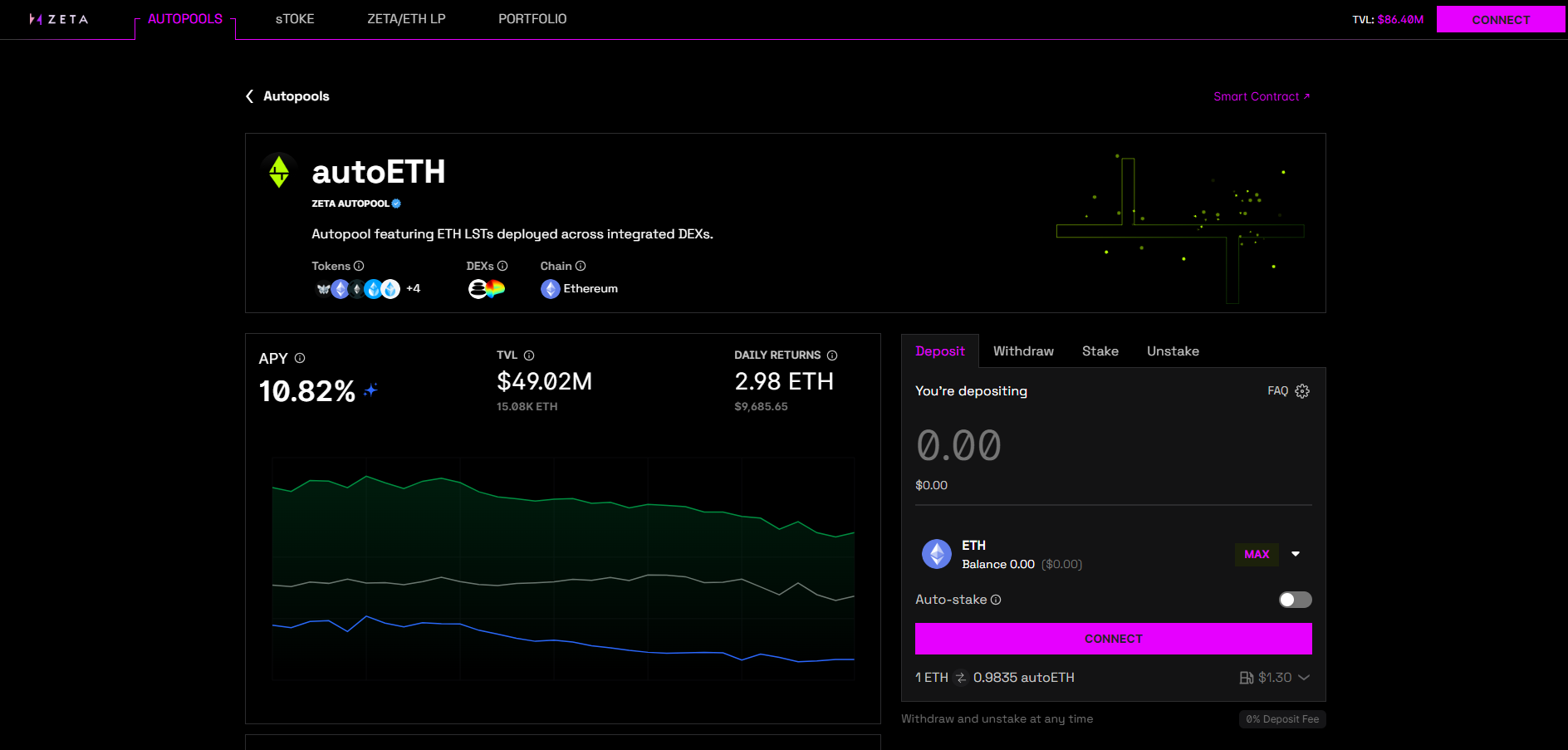Click the $9,685.65 text
The width and height of the screenshot is (1568, 750).
pos(761,407)
